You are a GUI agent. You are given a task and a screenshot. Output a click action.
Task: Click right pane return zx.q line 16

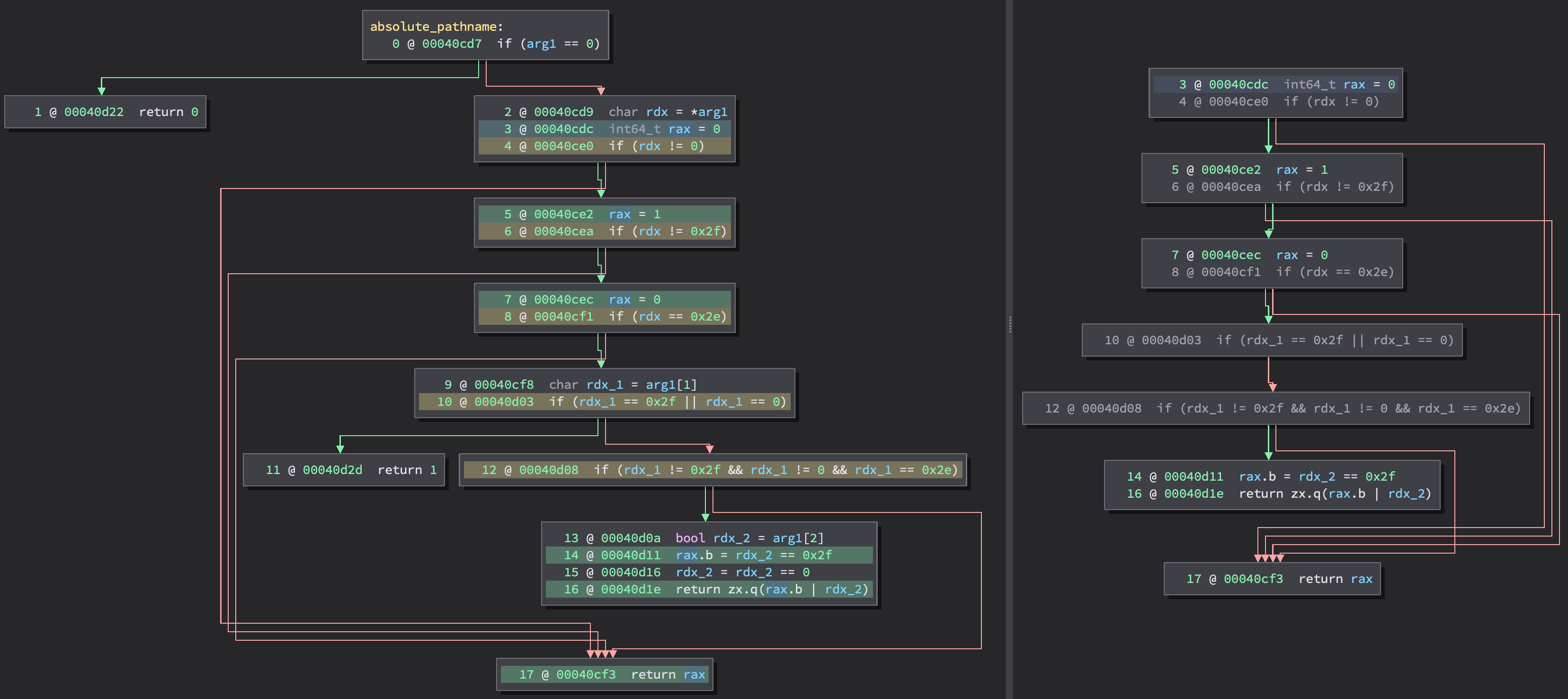coord(1278,493)
